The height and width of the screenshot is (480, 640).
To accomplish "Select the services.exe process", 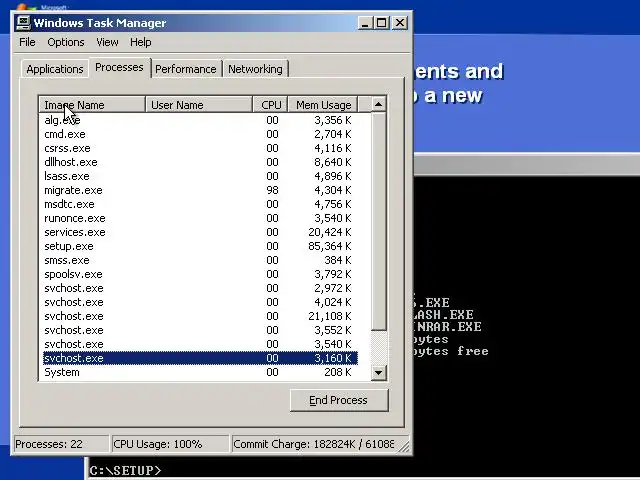I will point(200,232).
